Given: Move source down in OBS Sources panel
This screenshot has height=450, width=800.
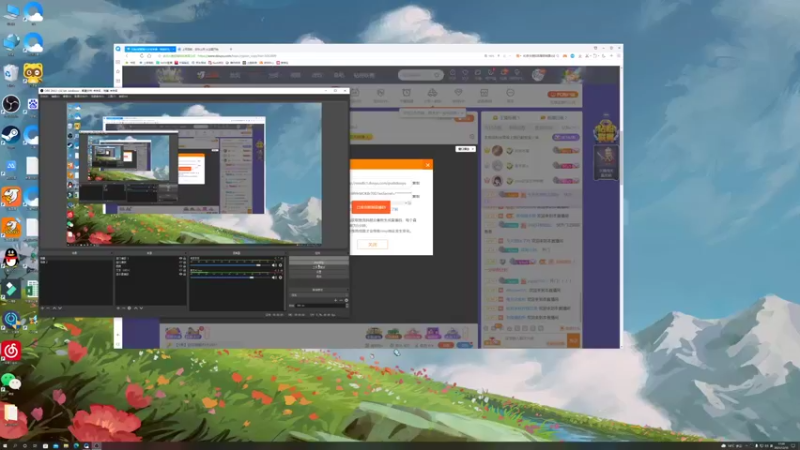Looking at the screenshot, I should pos(141,308).
